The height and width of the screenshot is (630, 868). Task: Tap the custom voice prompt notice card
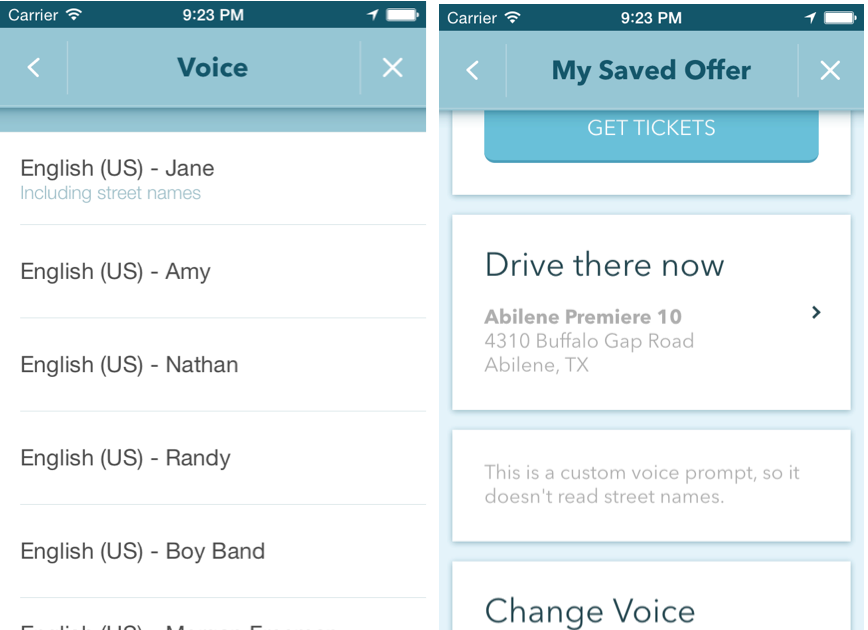pos(651,485)
